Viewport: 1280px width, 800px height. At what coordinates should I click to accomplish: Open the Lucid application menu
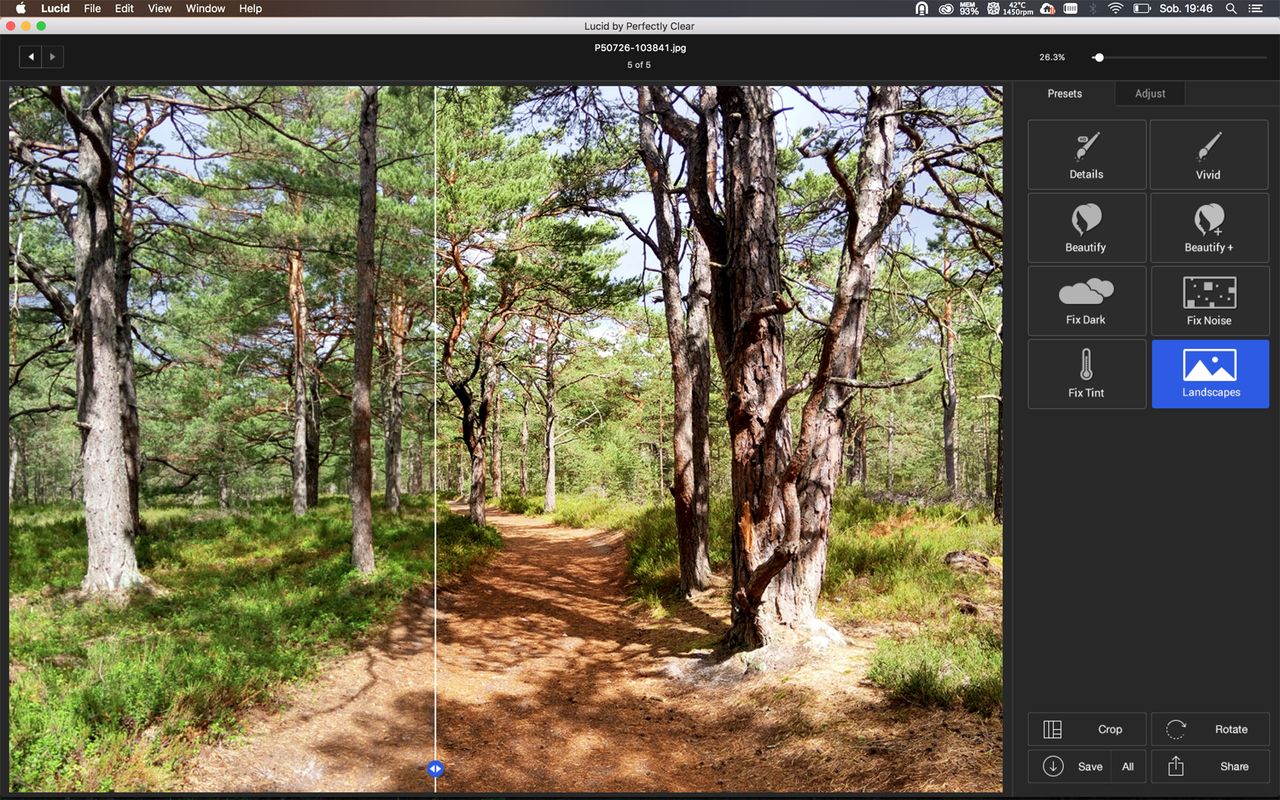(x=56, y=8)
